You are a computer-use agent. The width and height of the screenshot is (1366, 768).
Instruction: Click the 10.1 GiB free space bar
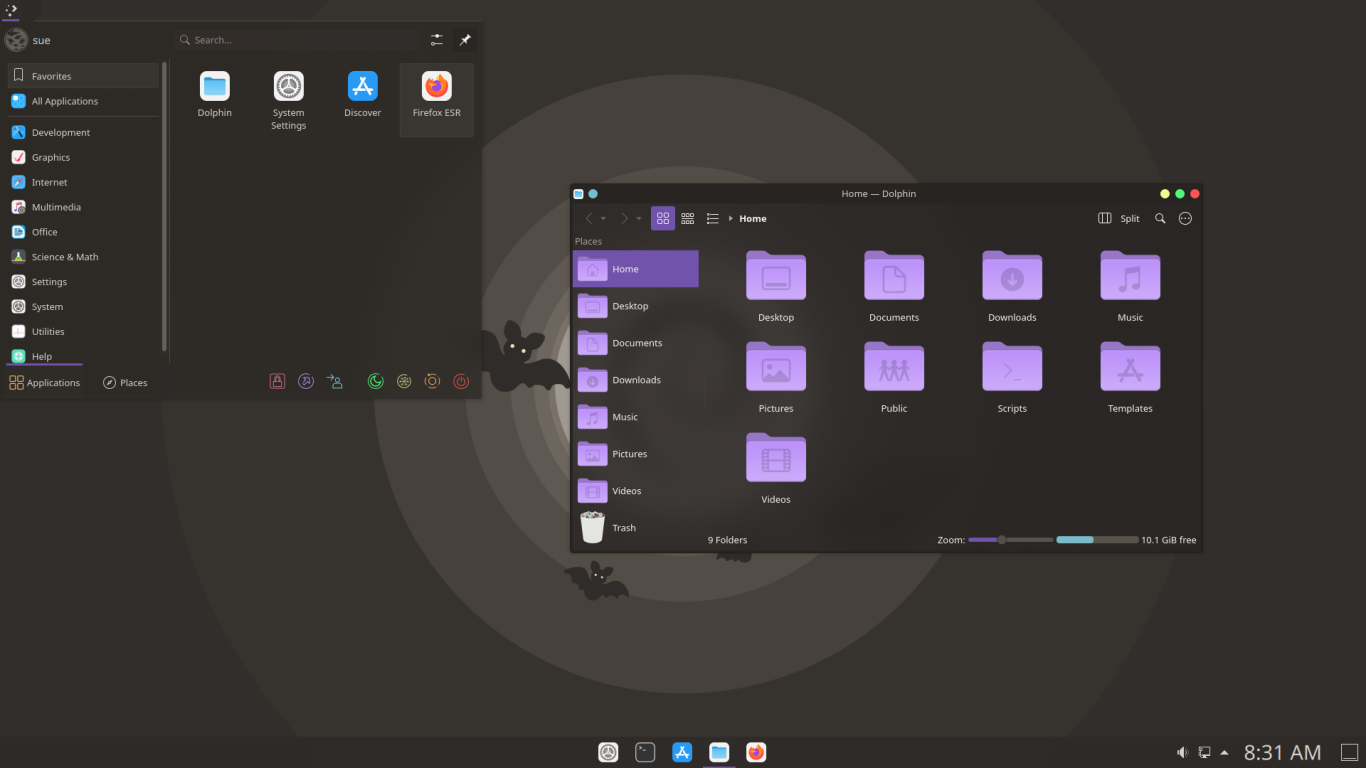tap(1097, 540)
